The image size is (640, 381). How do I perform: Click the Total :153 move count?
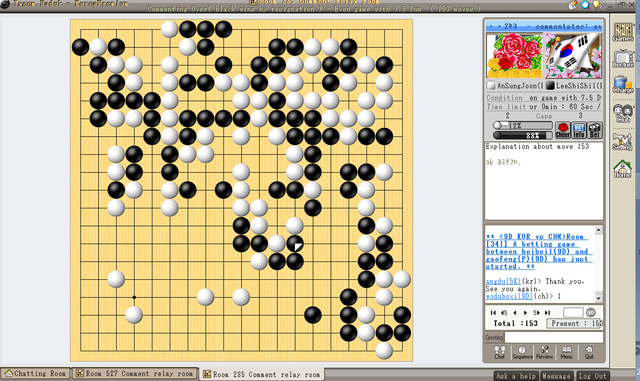point(516,323)
